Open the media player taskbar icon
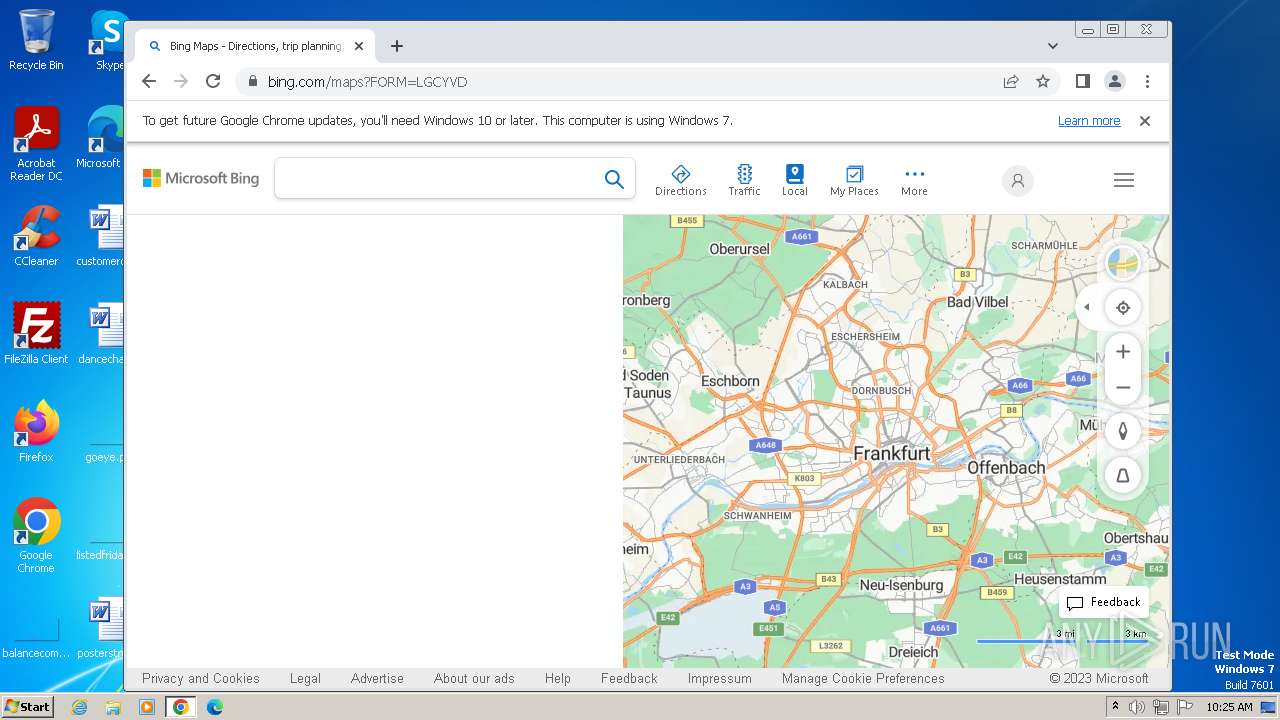The height and width of the screenshot is (720, 1280). 147,707
